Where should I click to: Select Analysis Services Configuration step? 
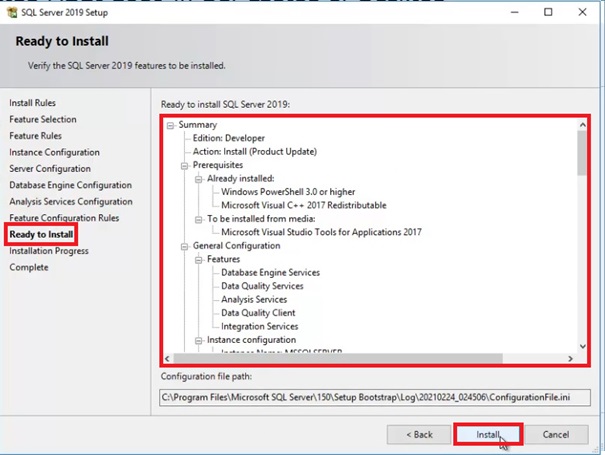coord(71,201)
